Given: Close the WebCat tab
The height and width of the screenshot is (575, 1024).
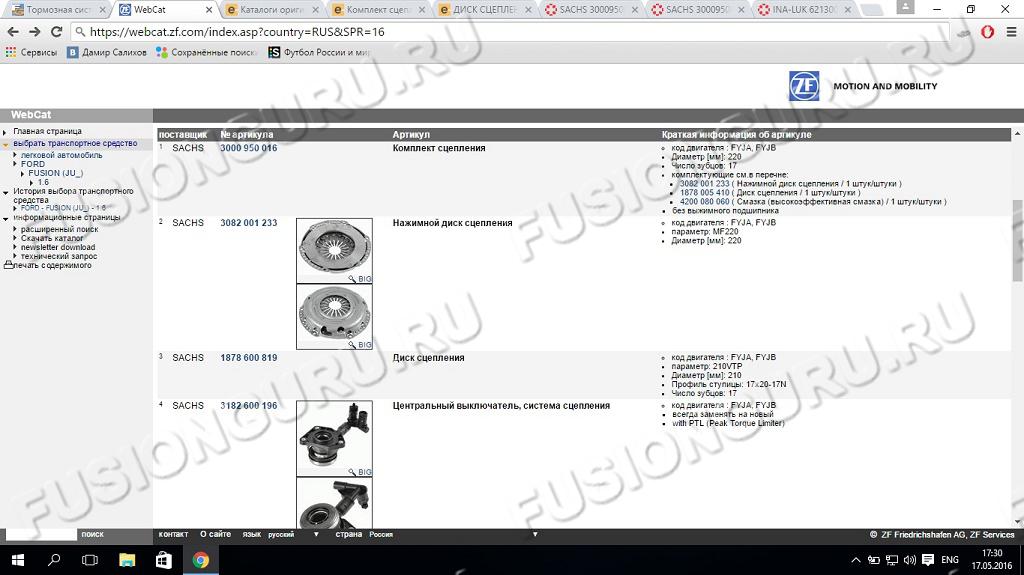Looking at the screenshot, I should pos(209,10).
